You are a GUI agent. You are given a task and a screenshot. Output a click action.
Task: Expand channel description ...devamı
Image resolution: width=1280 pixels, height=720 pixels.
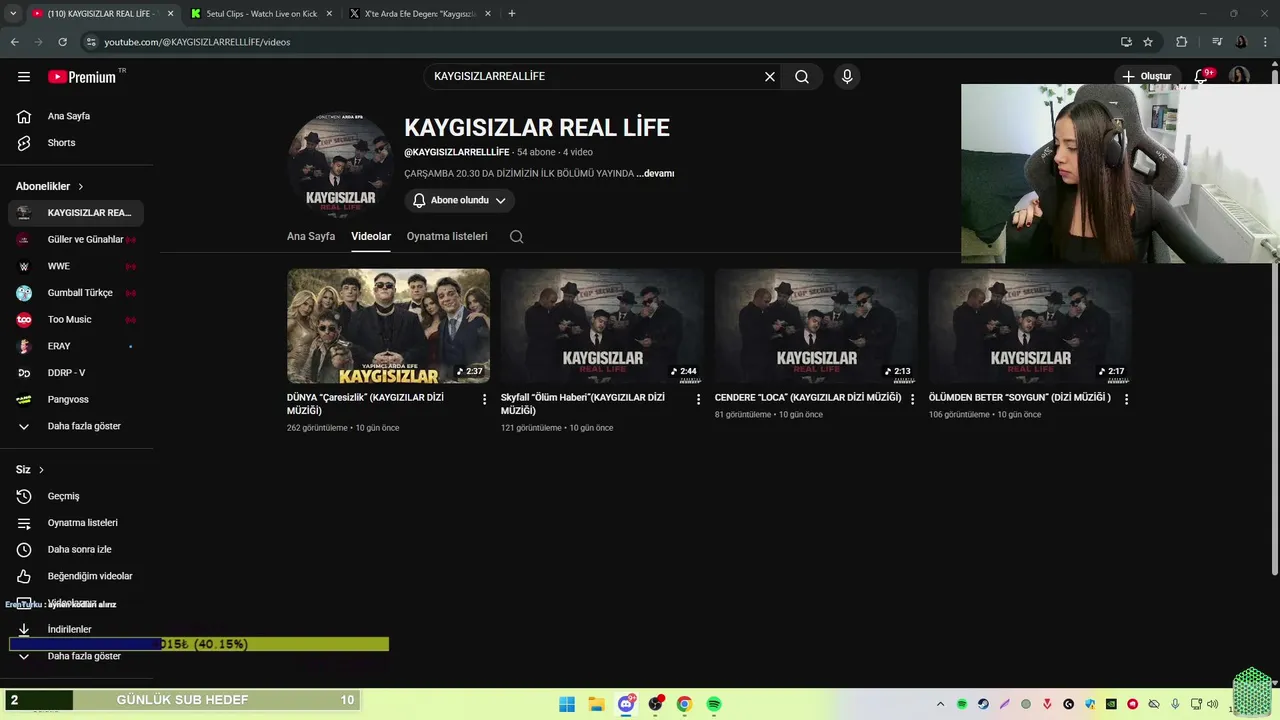tap(655, 173)
